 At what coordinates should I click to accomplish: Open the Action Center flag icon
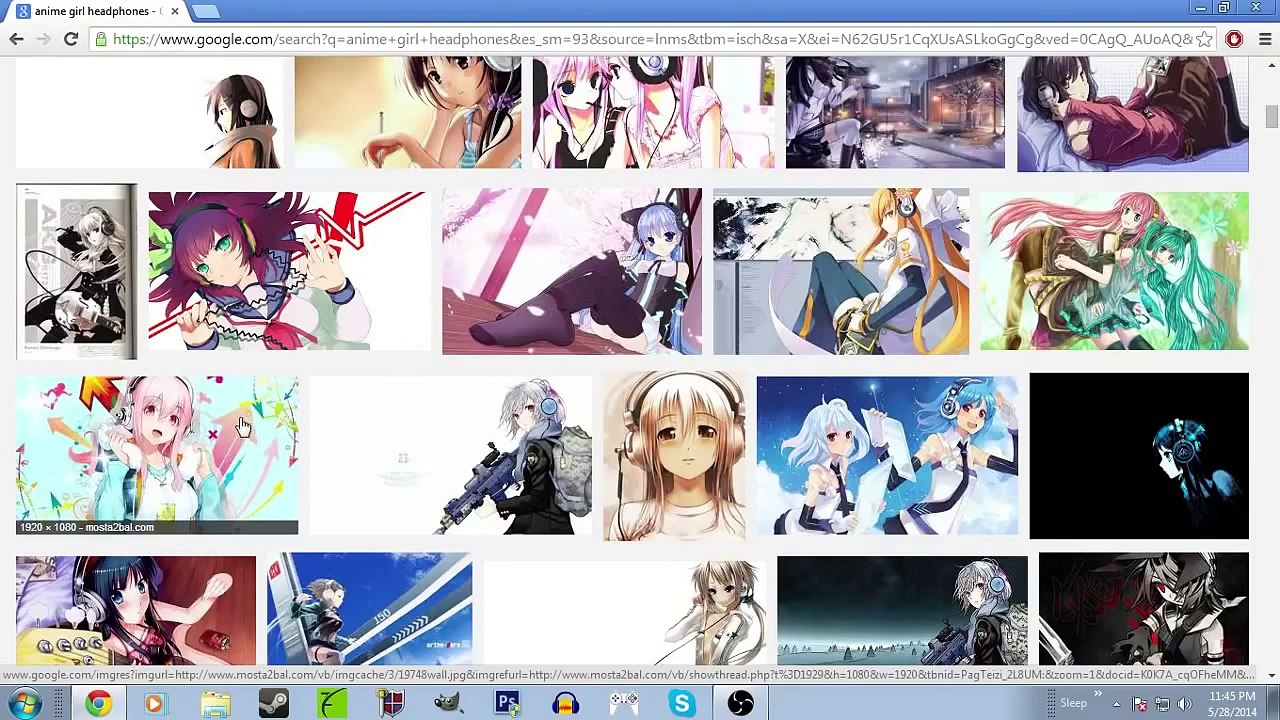coord(1139,704)
